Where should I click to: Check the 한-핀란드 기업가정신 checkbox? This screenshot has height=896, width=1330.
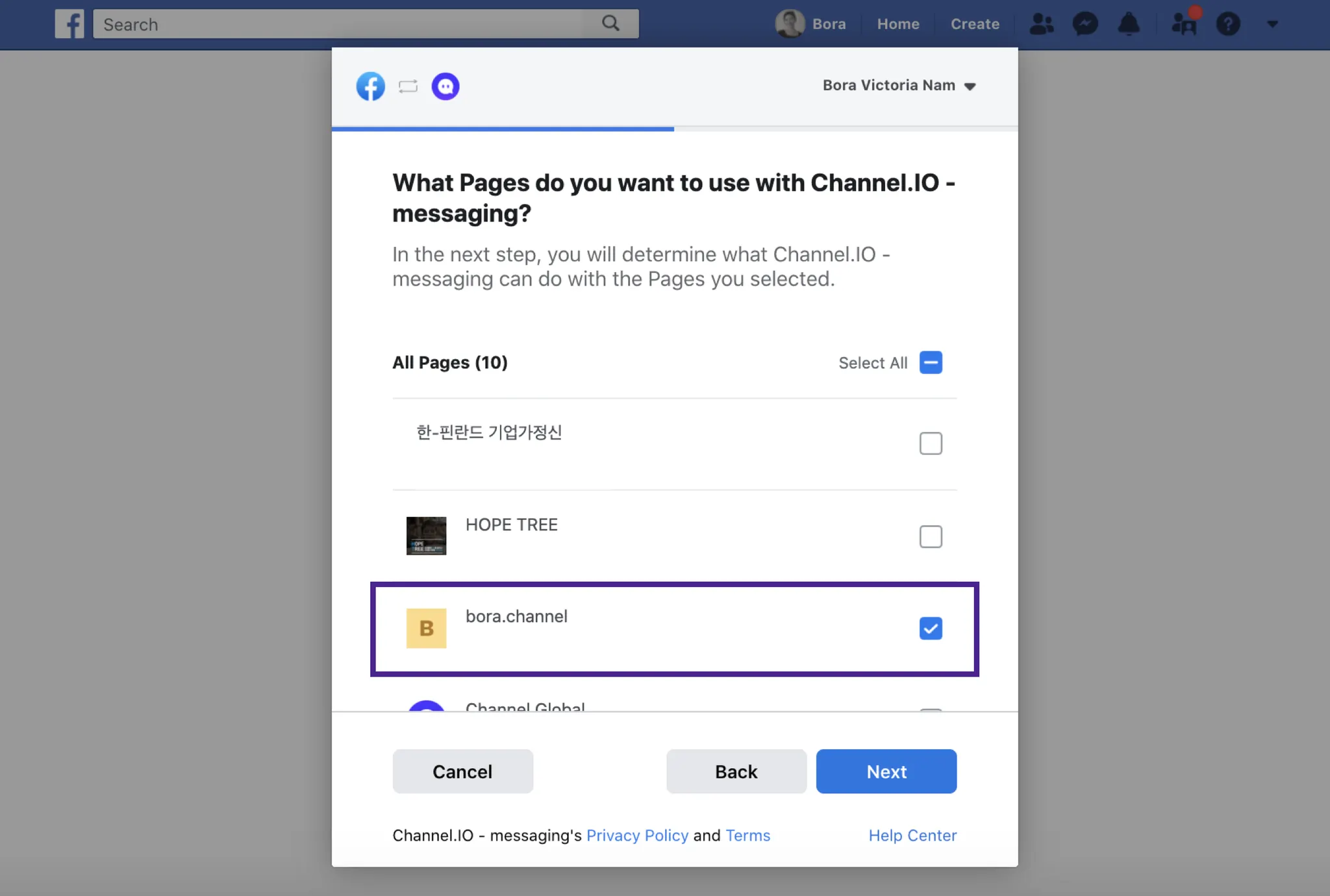pyautogui.click(x=931, y=443)
